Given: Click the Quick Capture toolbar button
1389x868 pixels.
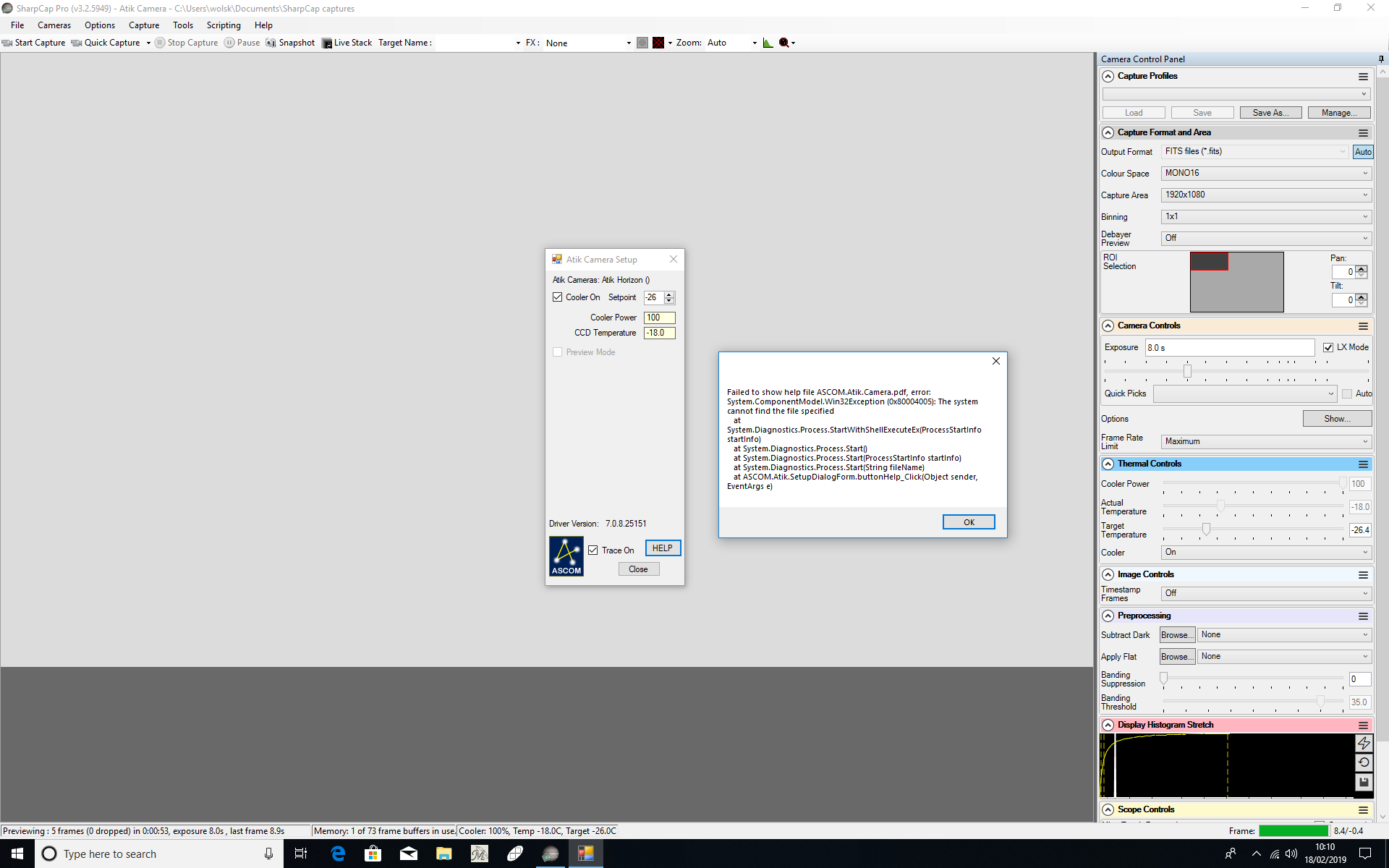Looking at the screenshot, I should tap(105, 43).
